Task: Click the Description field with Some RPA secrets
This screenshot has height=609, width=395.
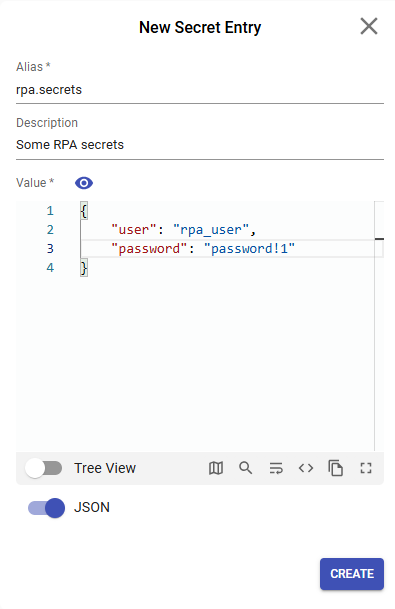Action: (x=200, y=145)
